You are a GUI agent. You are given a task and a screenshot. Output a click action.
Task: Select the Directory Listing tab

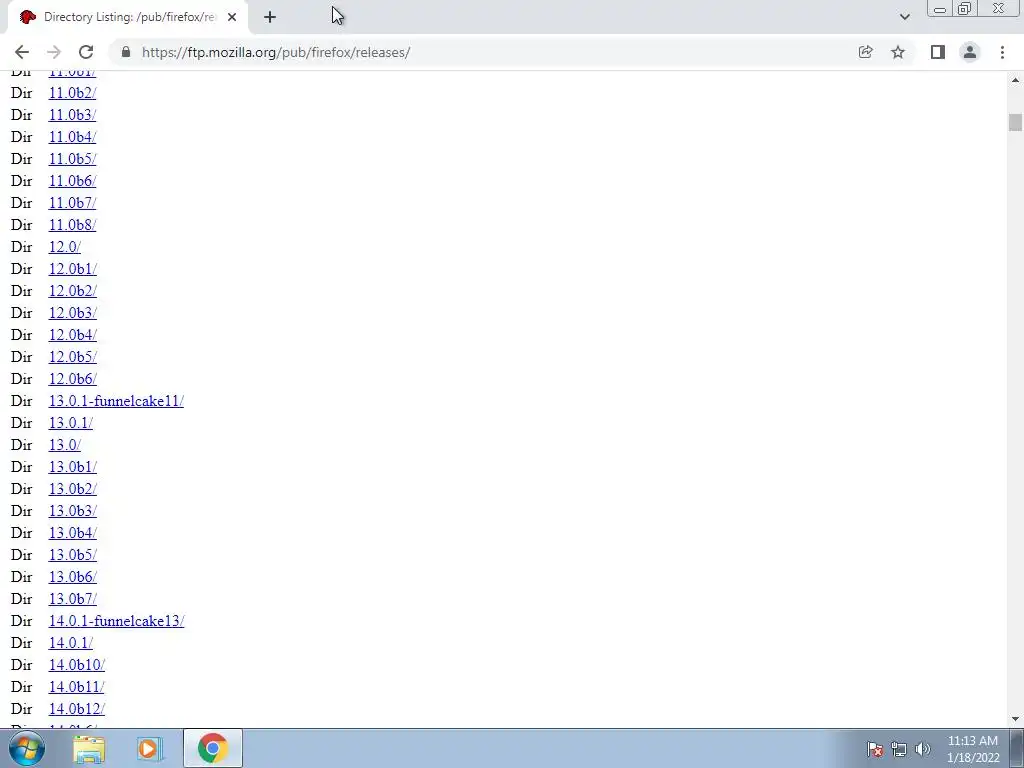pyautogui.click(x=128, y=17)
